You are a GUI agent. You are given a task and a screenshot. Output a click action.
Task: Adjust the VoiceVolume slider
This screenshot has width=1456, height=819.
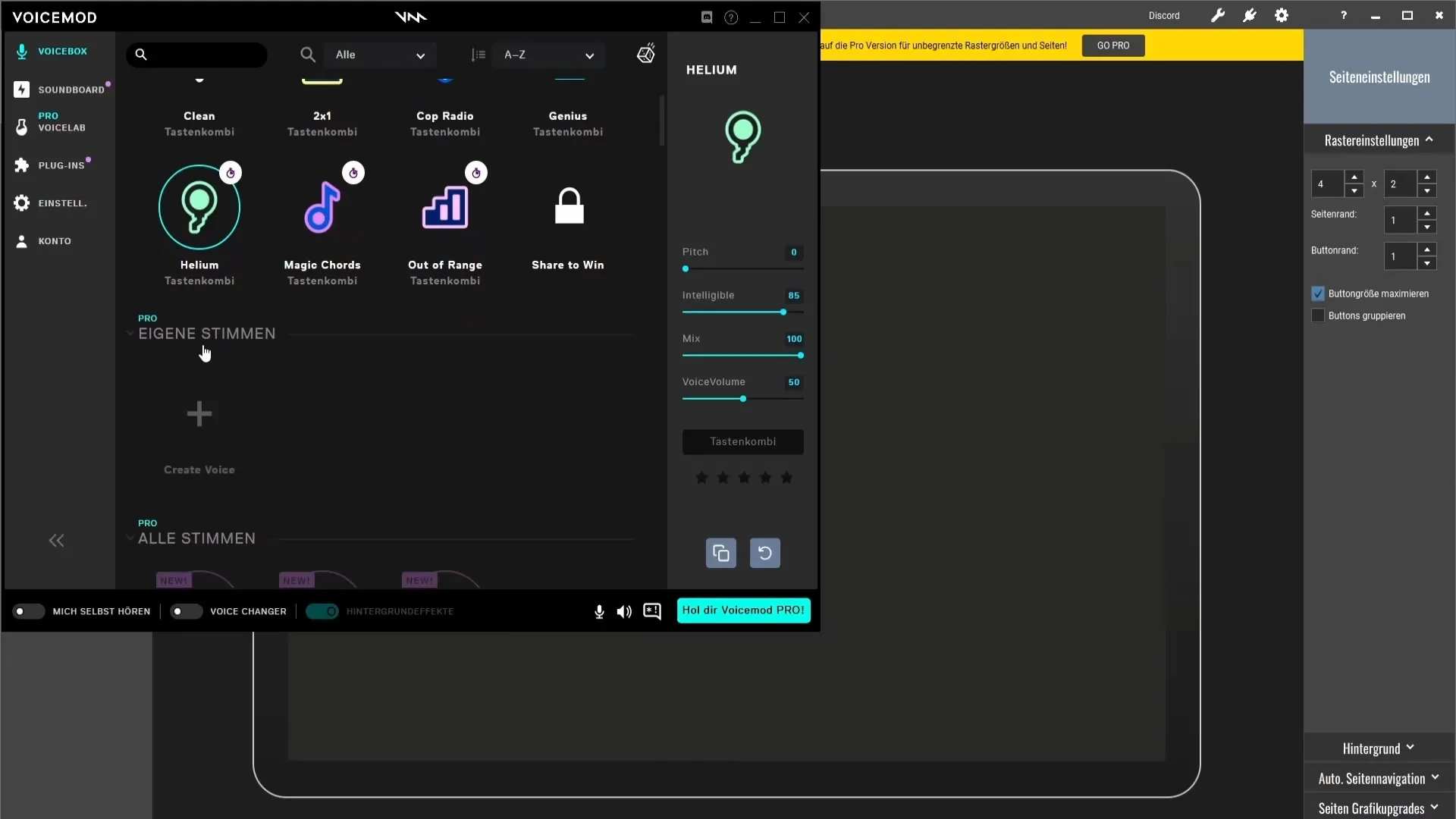coord(743,398)
